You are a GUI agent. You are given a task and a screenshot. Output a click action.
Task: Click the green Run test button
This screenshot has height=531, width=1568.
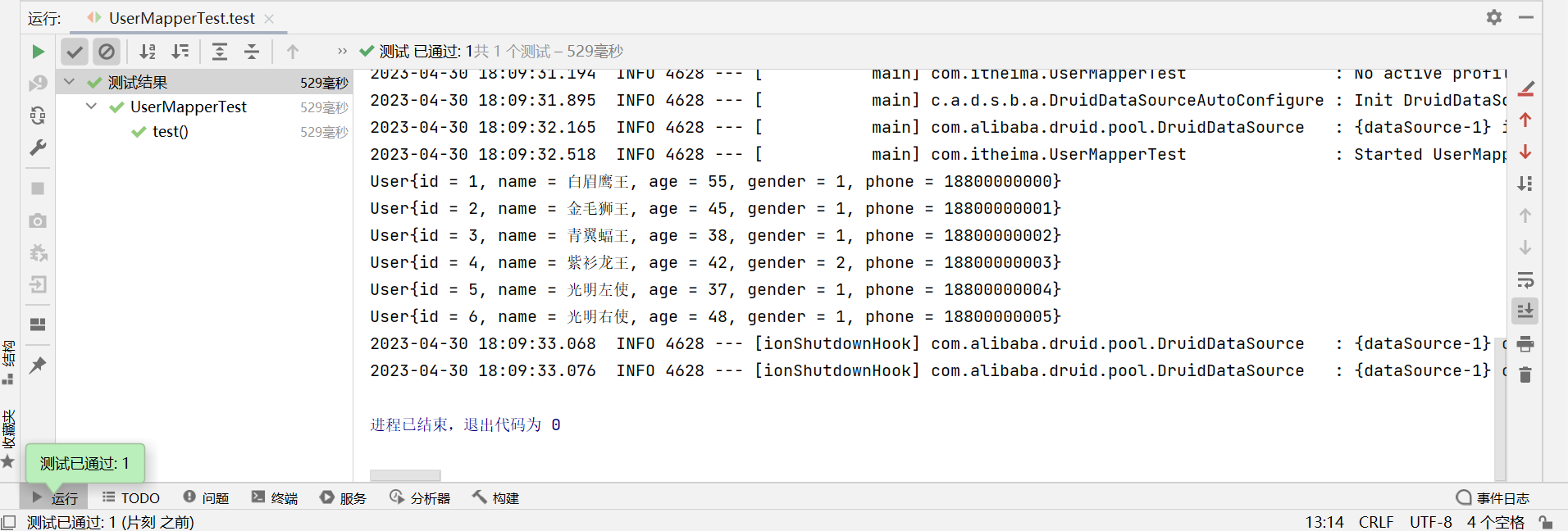pyautogui.click(x=38, y=52)
